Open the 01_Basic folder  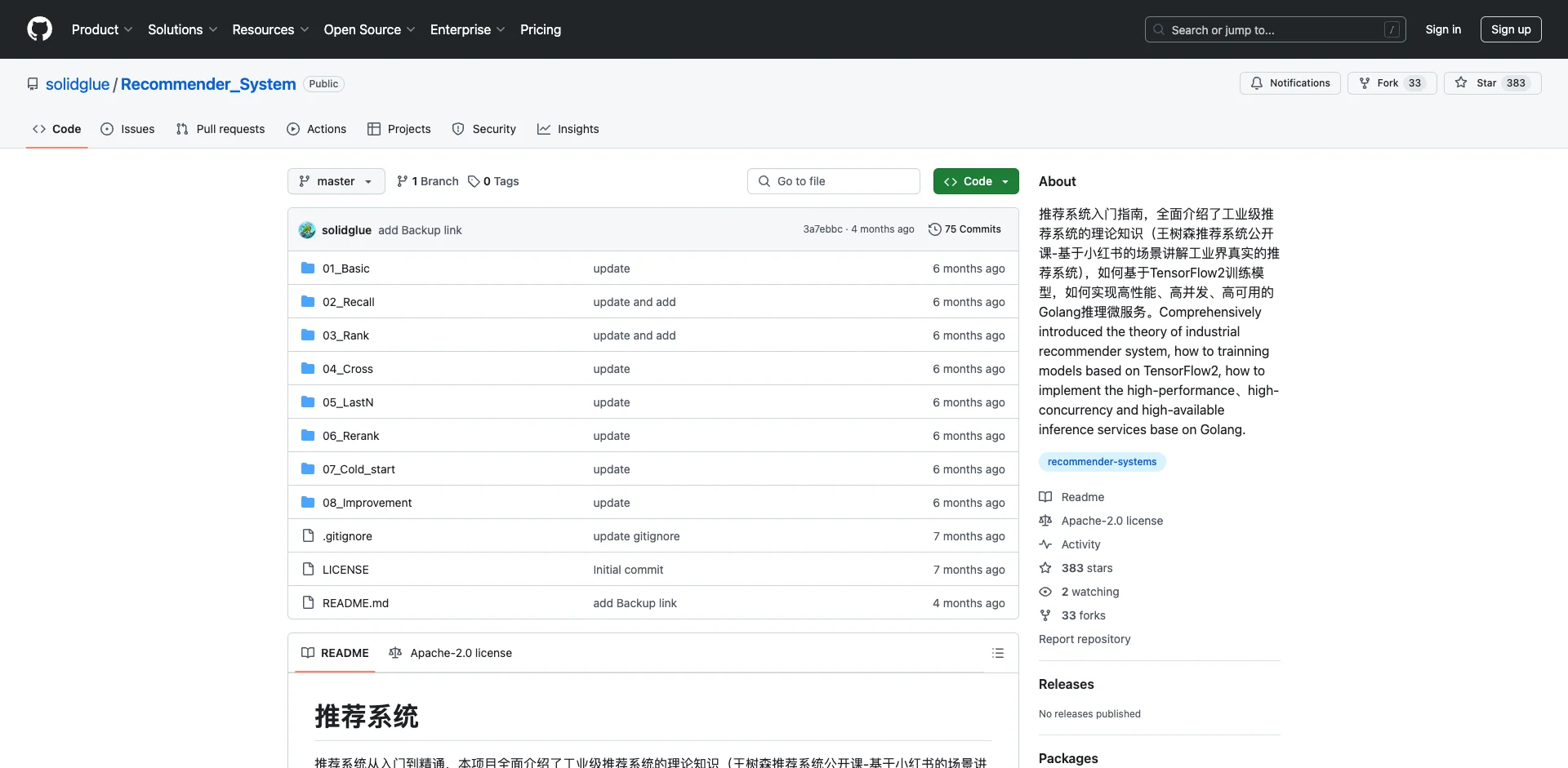coord(346,269)
